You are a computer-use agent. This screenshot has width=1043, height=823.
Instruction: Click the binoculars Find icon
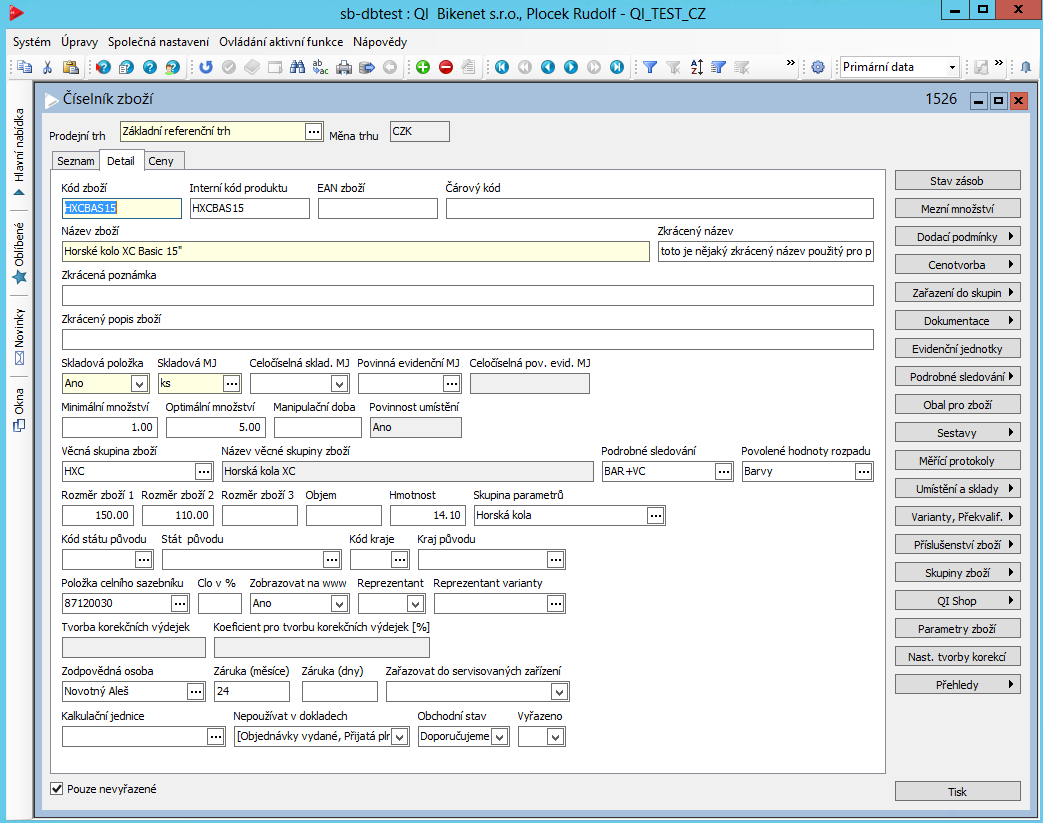pyautogui.click(x=297, y=67)
